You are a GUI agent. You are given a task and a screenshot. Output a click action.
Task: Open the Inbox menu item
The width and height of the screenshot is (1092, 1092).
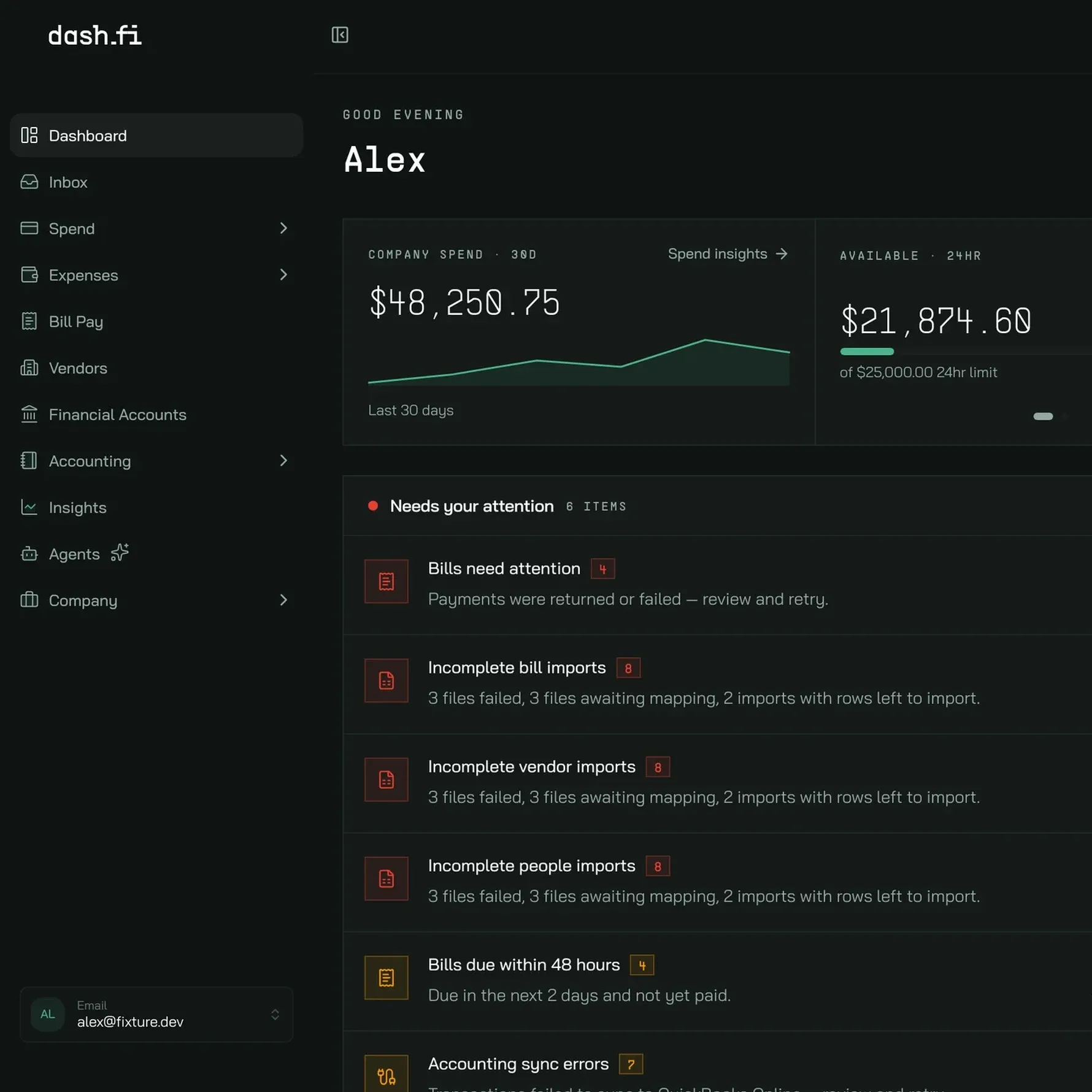[156, 182]
